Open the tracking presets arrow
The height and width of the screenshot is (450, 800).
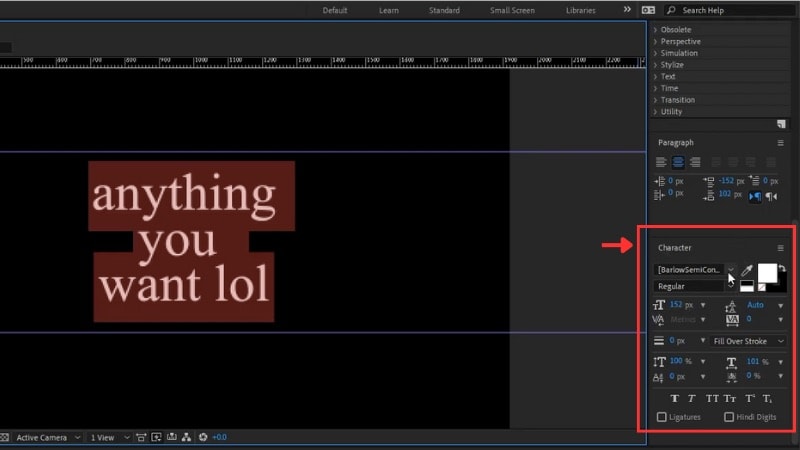pyautogui.click(x=781, y=320)
